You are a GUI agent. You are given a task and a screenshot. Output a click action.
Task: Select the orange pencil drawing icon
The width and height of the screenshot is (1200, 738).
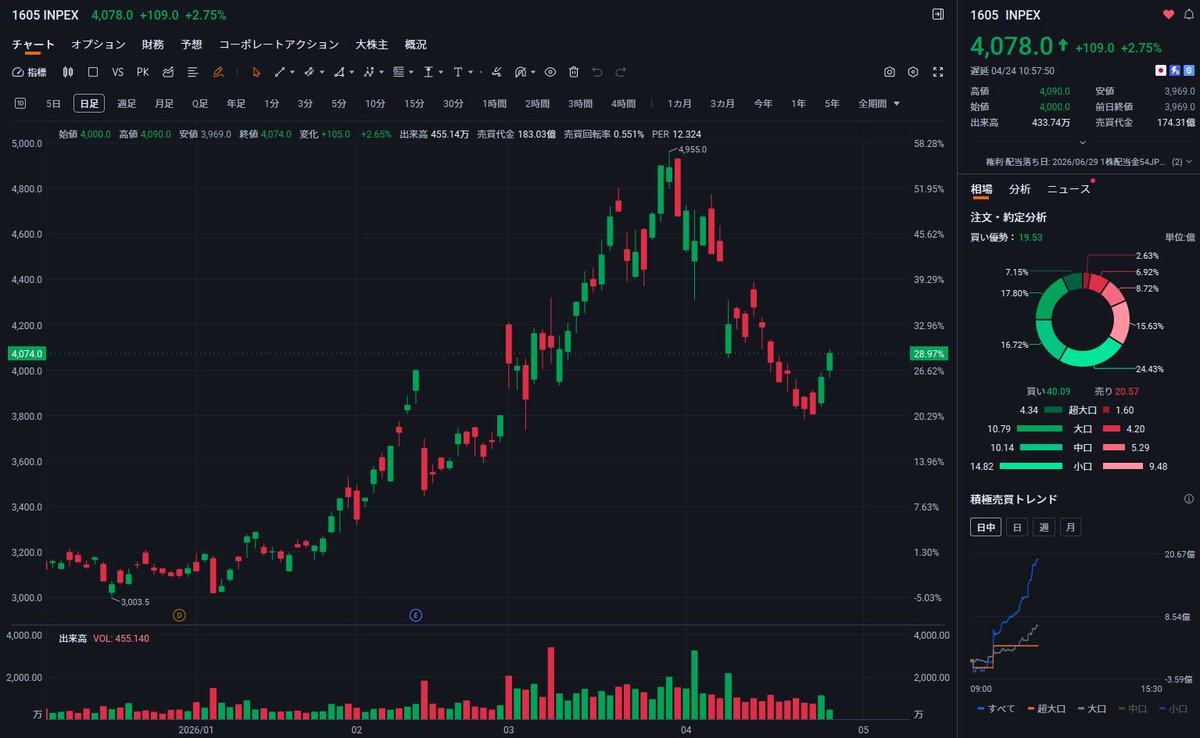218,72
